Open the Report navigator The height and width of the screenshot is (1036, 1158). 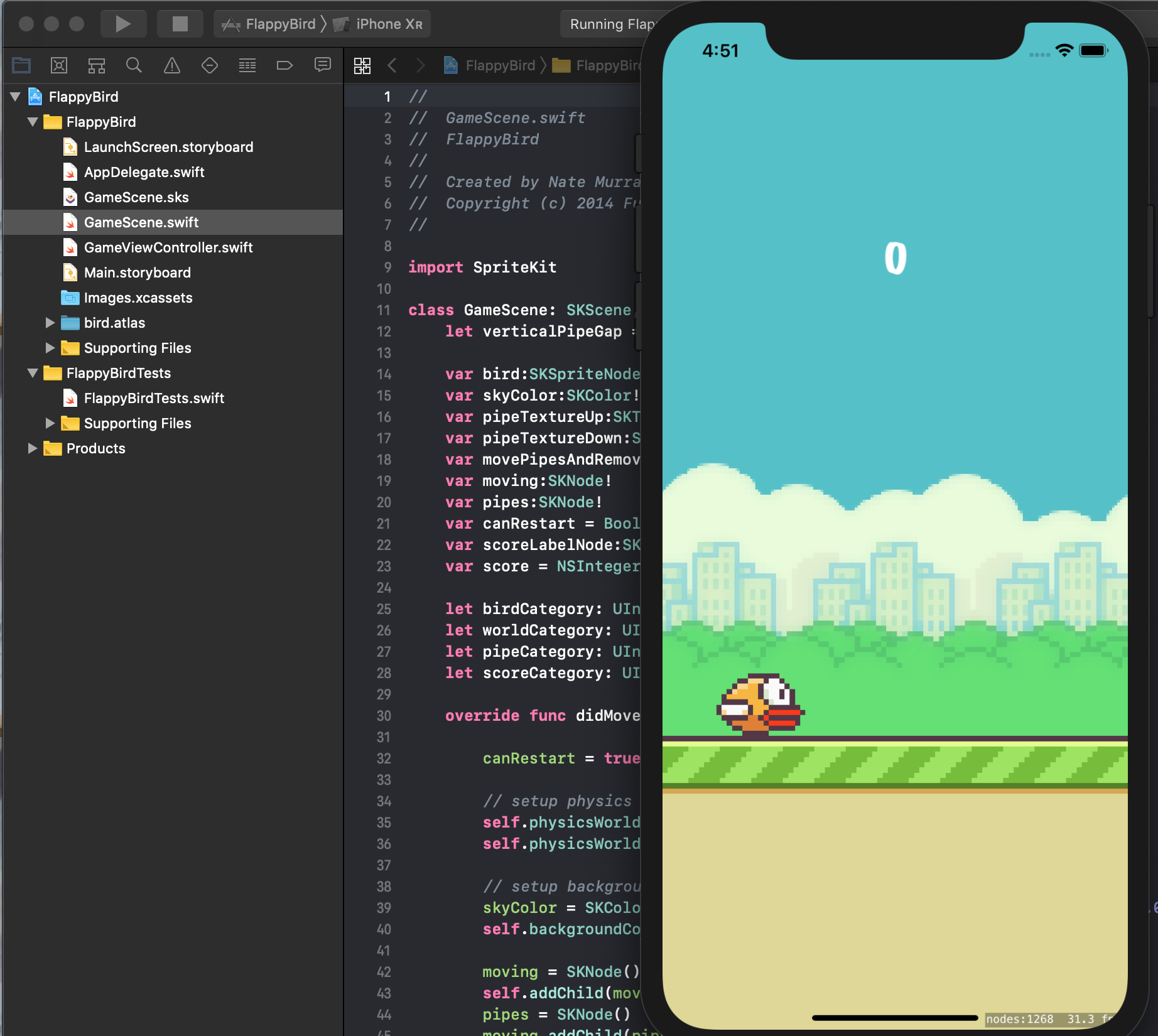pos(322,65)
